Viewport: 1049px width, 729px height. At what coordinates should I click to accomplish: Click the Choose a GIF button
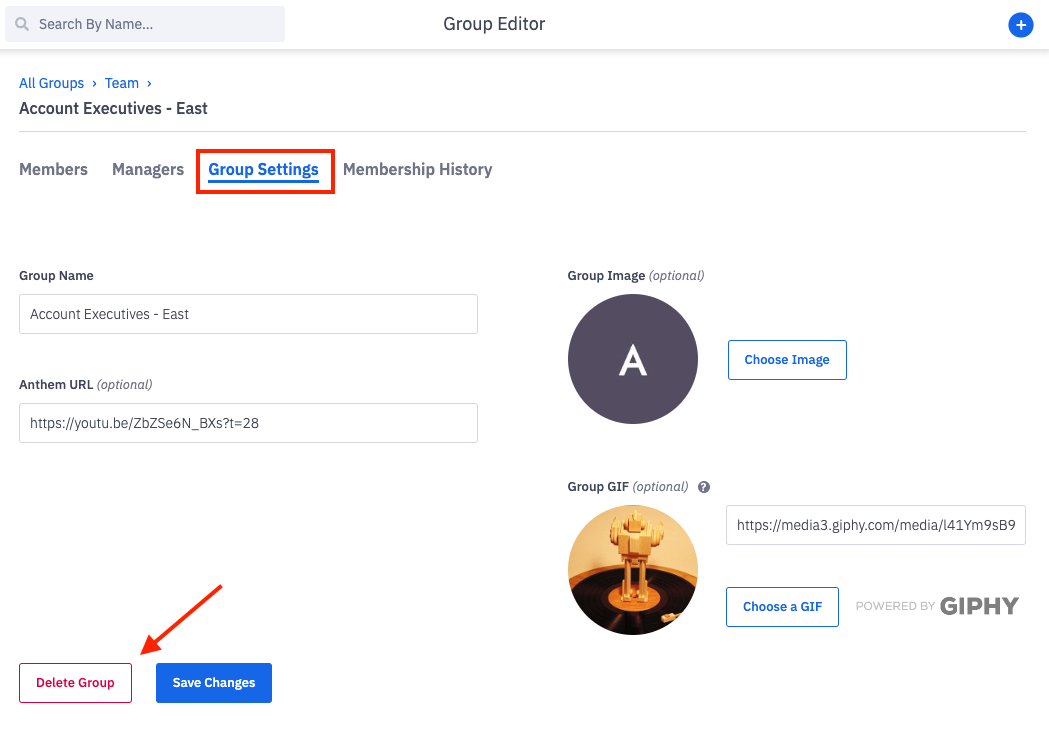pyautogui.click(x=782, y=606)
